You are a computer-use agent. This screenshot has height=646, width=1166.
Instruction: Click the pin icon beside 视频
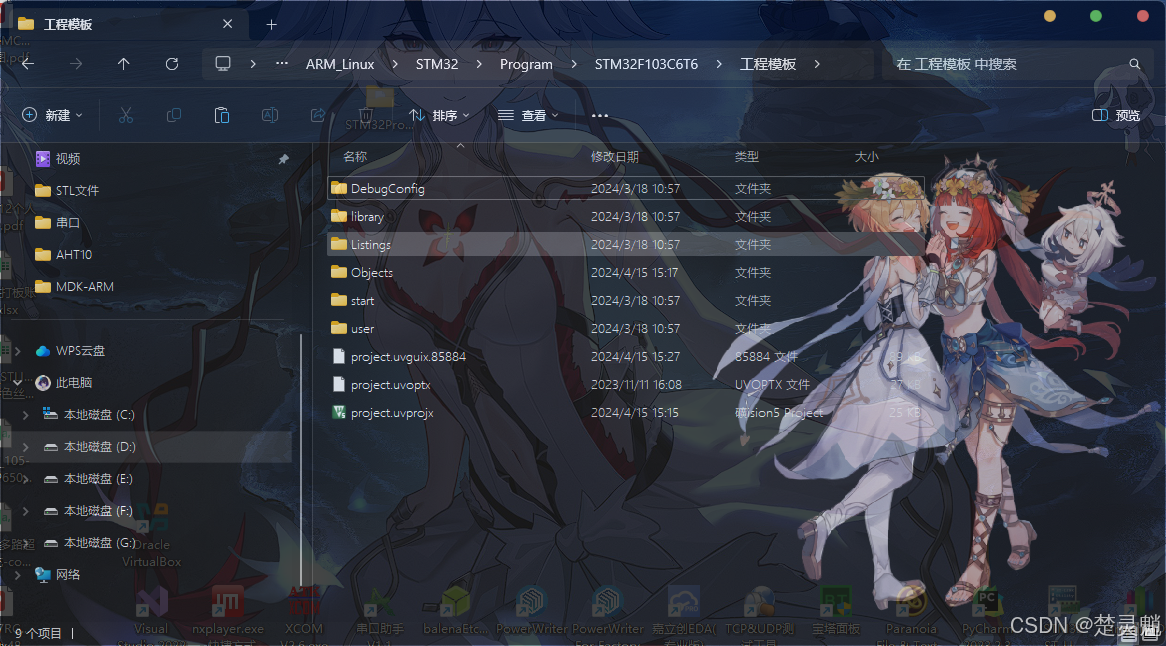[x=283, y=159]
